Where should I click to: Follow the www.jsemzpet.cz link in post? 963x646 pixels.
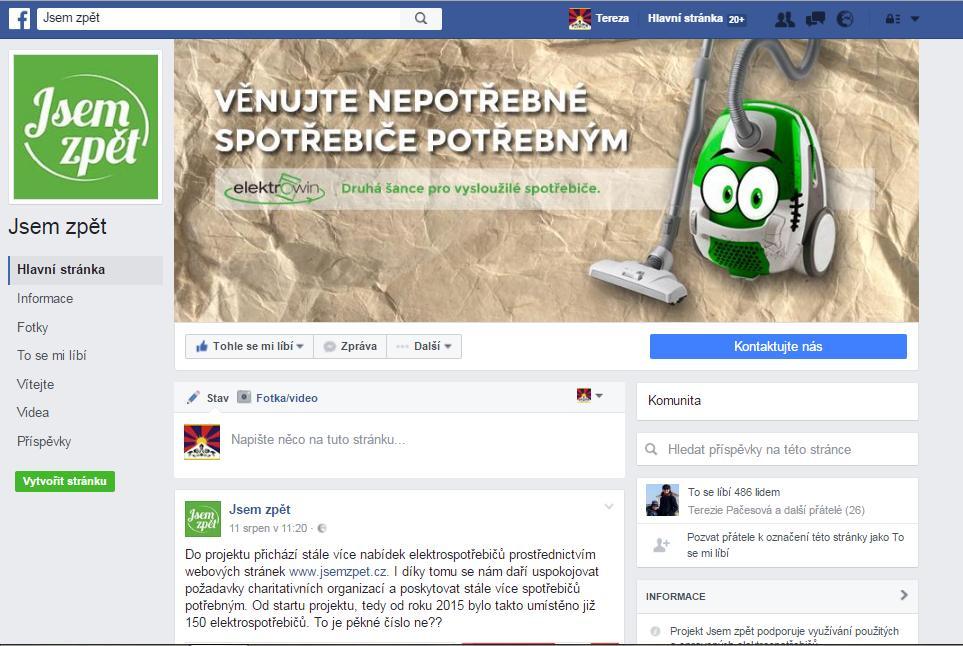tap(338, 572)
